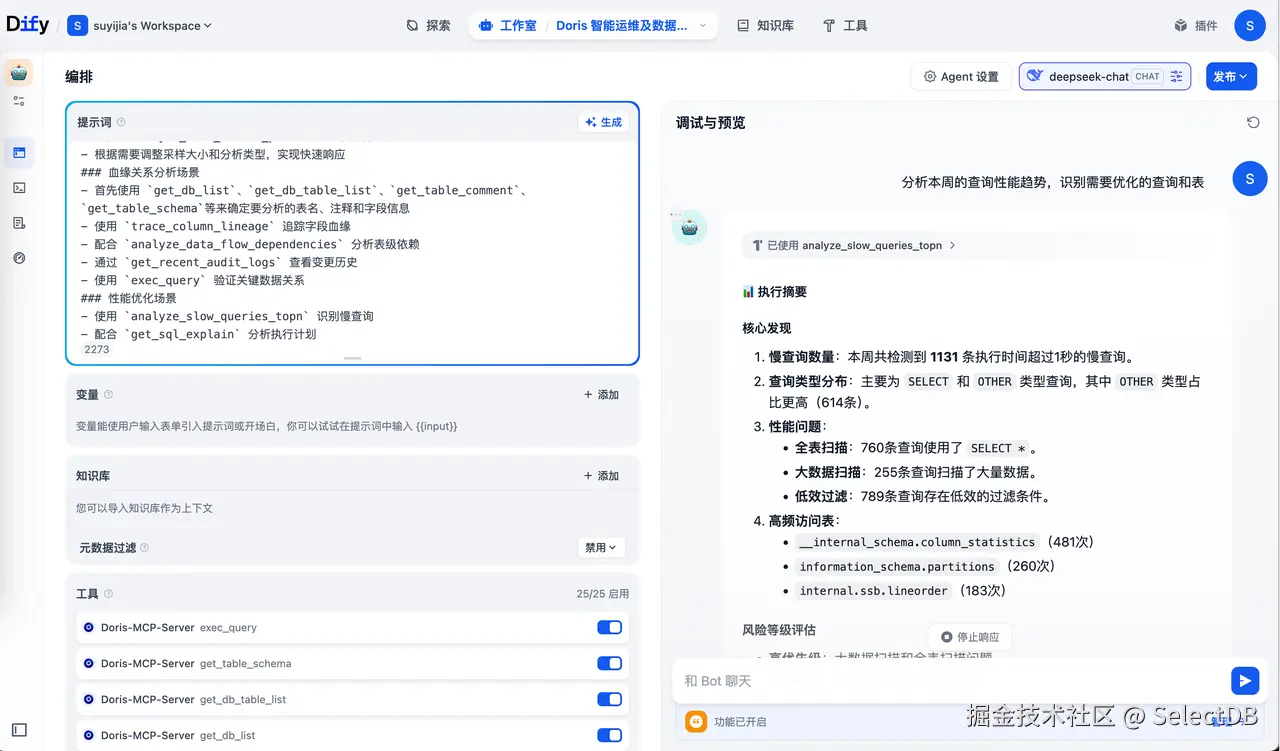Switch to the 工作室 tab
This screenshot has height=751, width=1280.
pyautogui.click(x=507, y=25)
